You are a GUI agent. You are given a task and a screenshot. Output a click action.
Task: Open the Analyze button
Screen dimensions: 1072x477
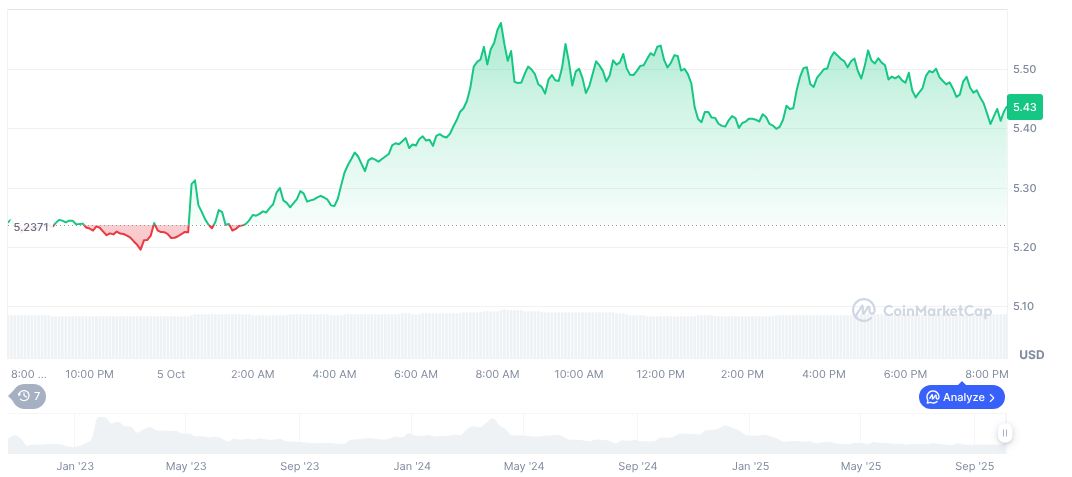click(961, 397)
